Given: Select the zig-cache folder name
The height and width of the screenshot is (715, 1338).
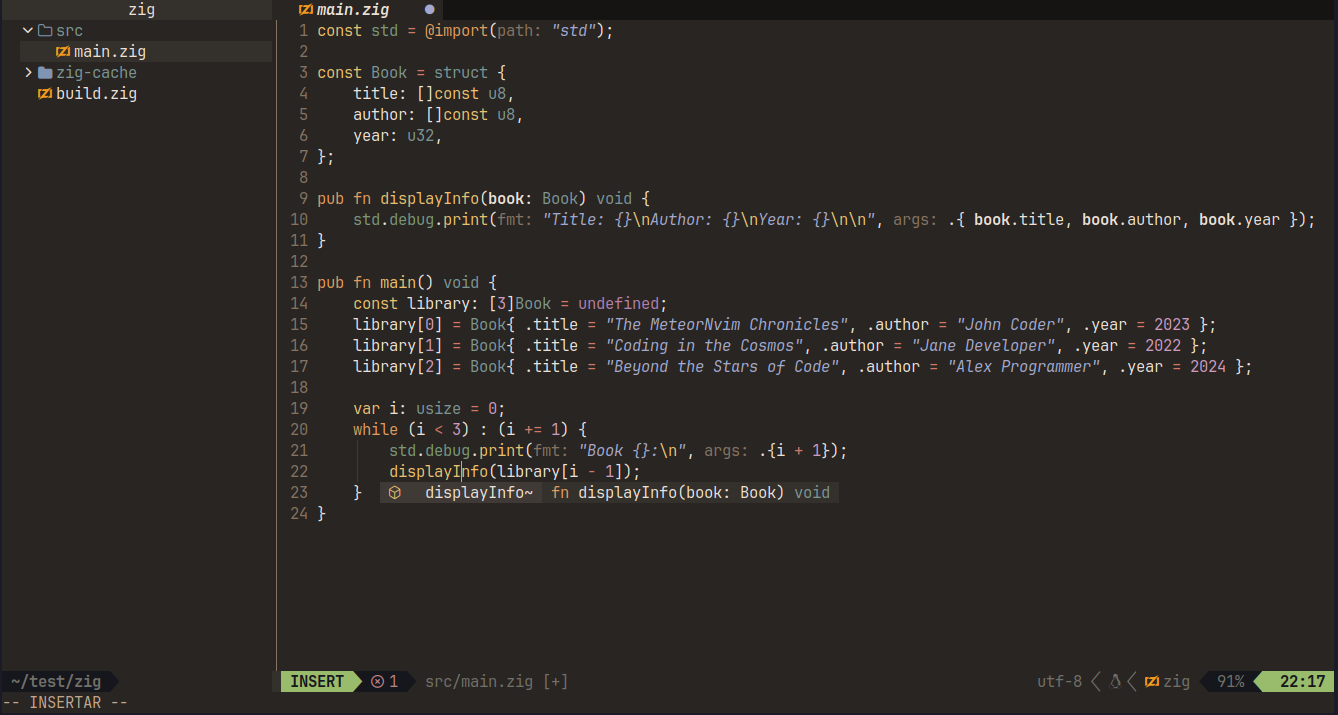Looking at the screenshot, I should click(96, 73).
